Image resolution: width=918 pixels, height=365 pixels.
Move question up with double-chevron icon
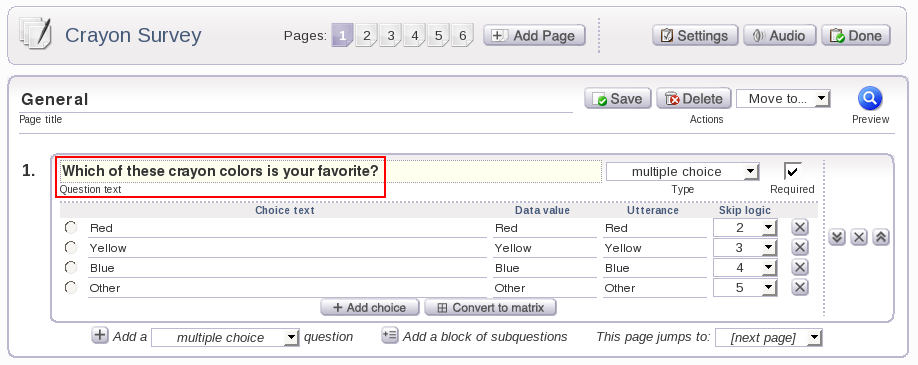tap(881, 237)
